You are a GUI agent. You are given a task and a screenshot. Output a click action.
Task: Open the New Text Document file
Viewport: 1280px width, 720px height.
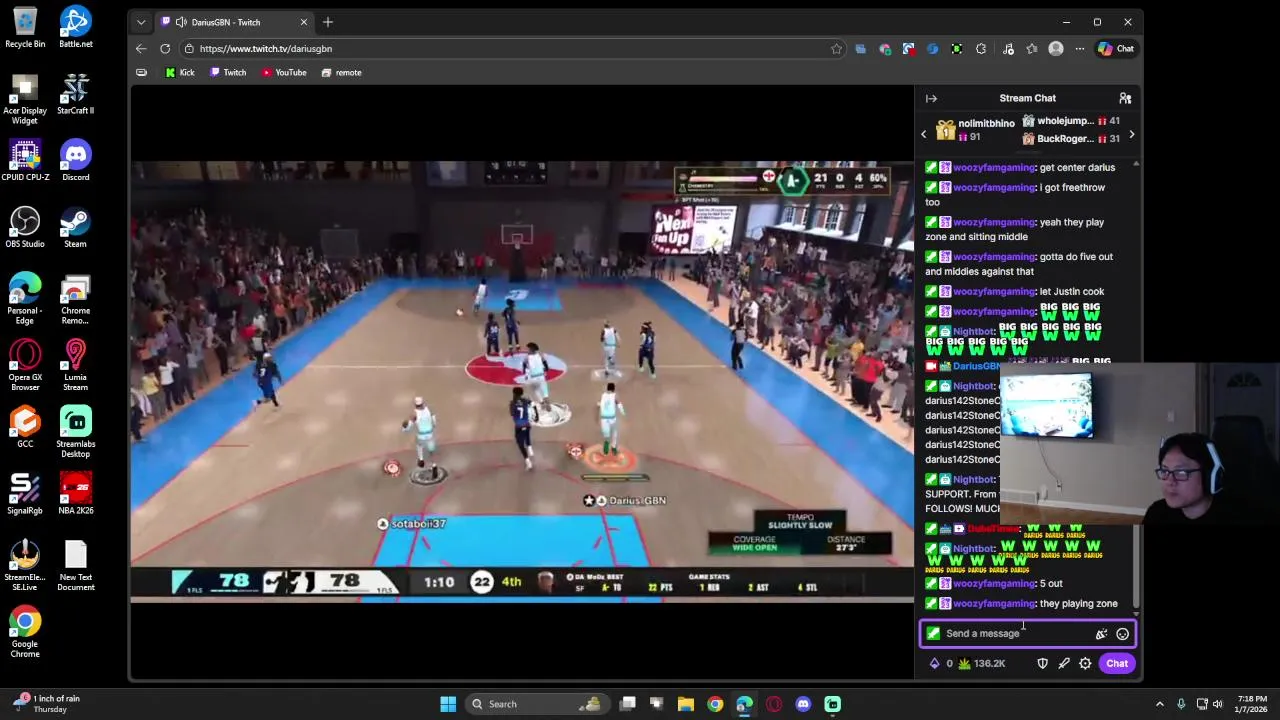[75, 566]
